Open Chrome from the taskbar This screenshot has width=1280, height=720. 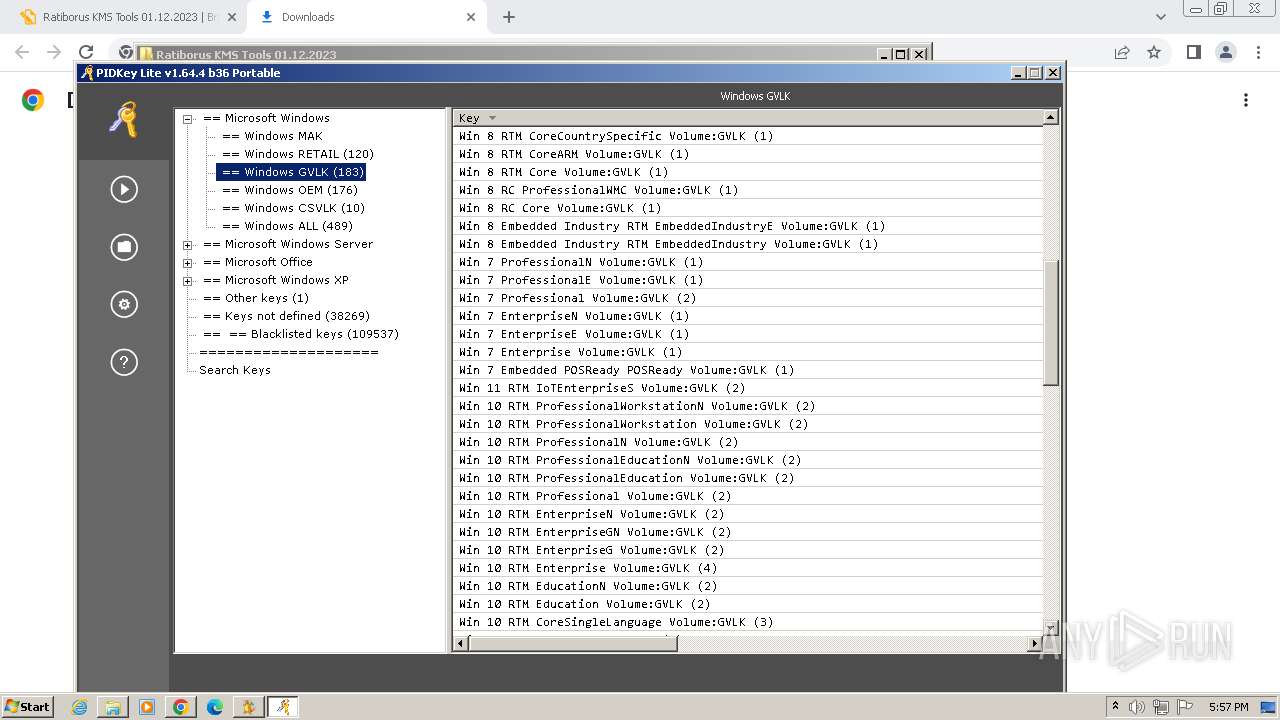181,707
